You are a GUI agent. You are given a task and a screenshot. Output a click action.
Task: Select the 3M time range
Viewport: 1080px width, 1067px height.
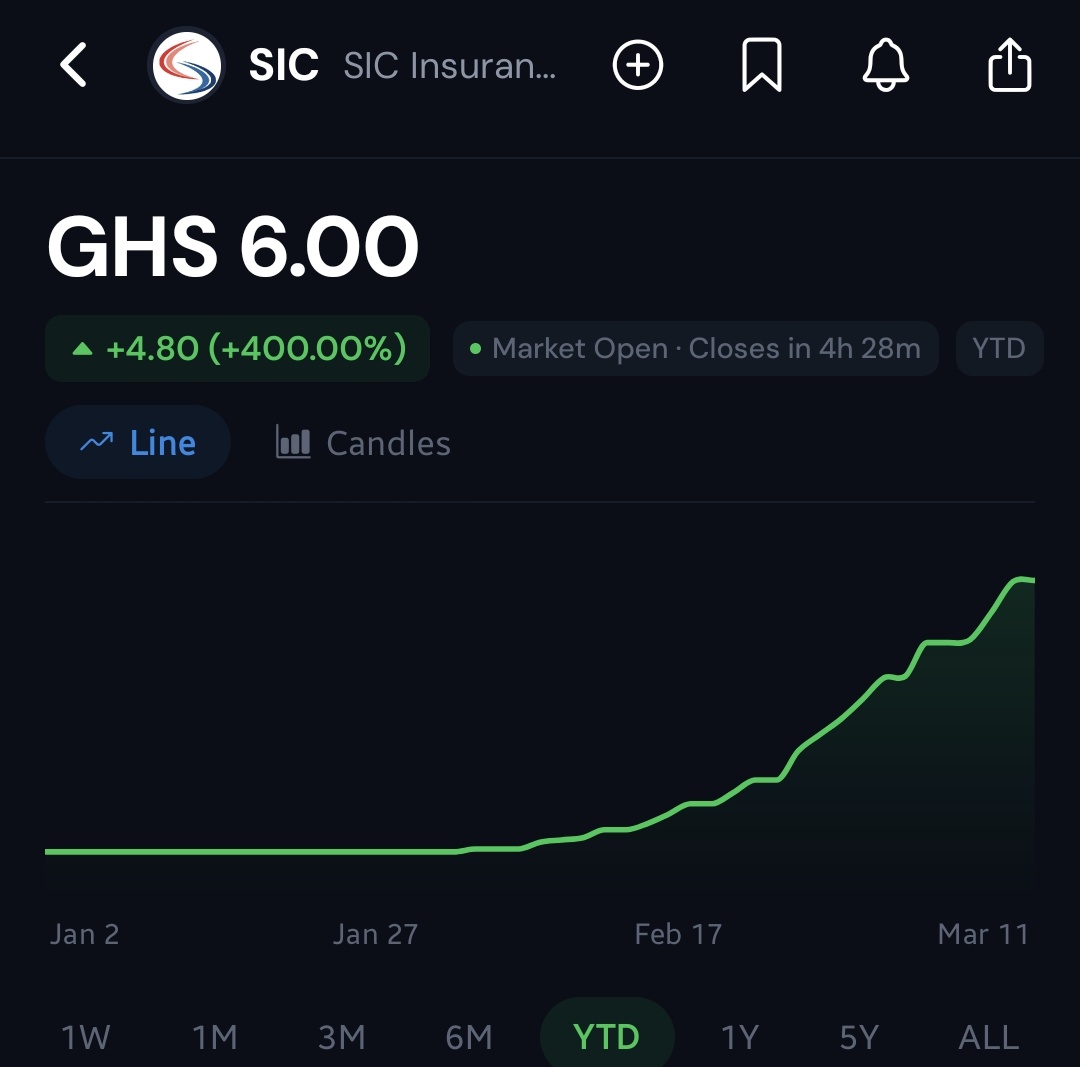click(x=342, y=1037)
